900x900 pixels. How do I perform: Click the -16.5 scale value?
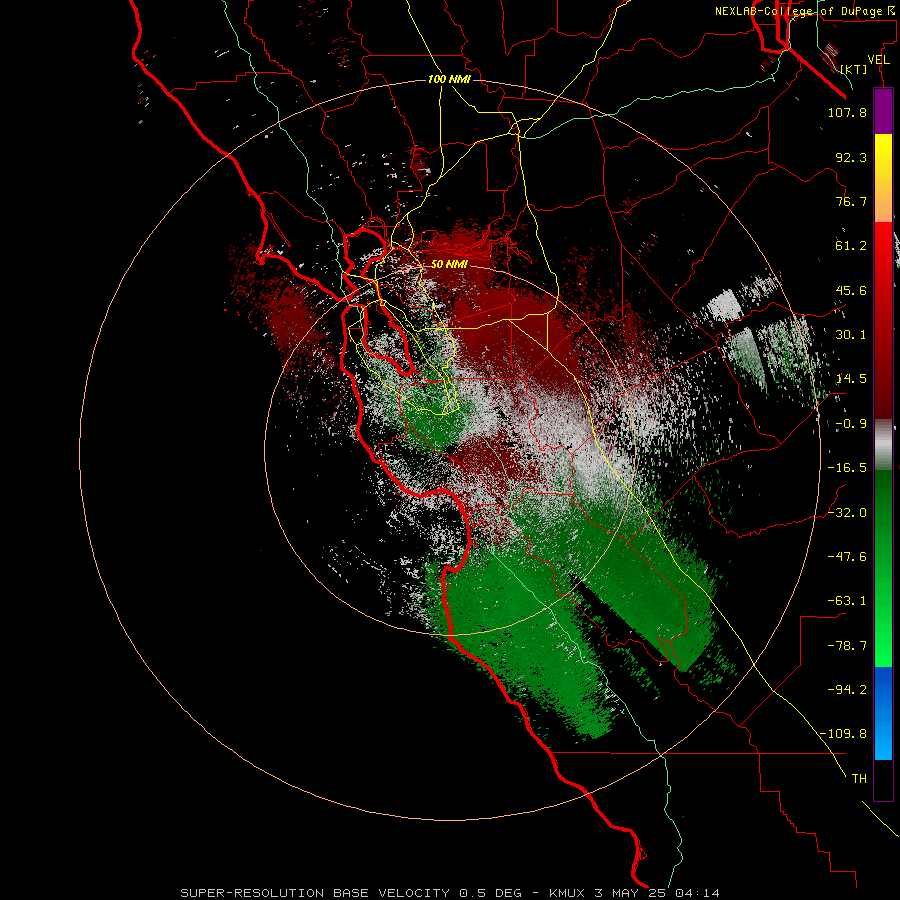point(847,468)
